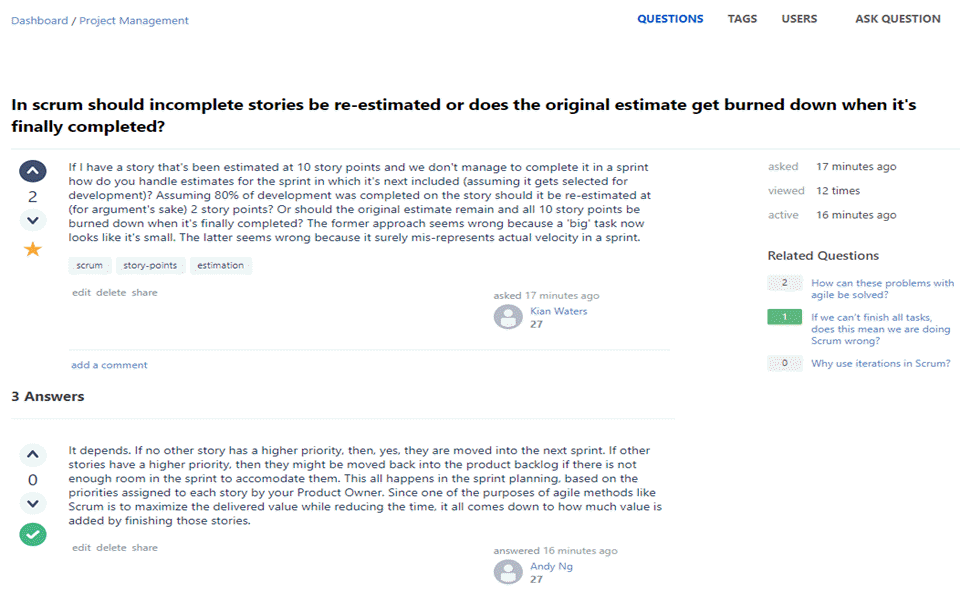Downvote the scrum question
The width and height of the screenshot is (960, 600).
click(33, 220)
